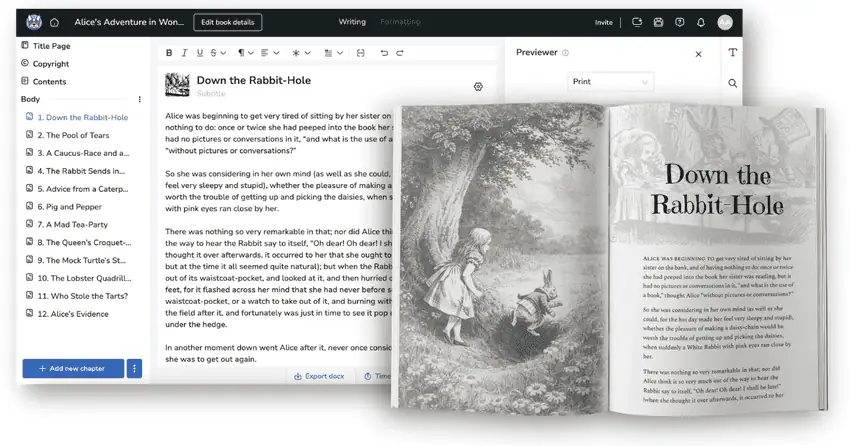Open the screen-with-sparkle icon in top bar
The width and height of the screenshot is (850, 446).
[x=637, y=22]
